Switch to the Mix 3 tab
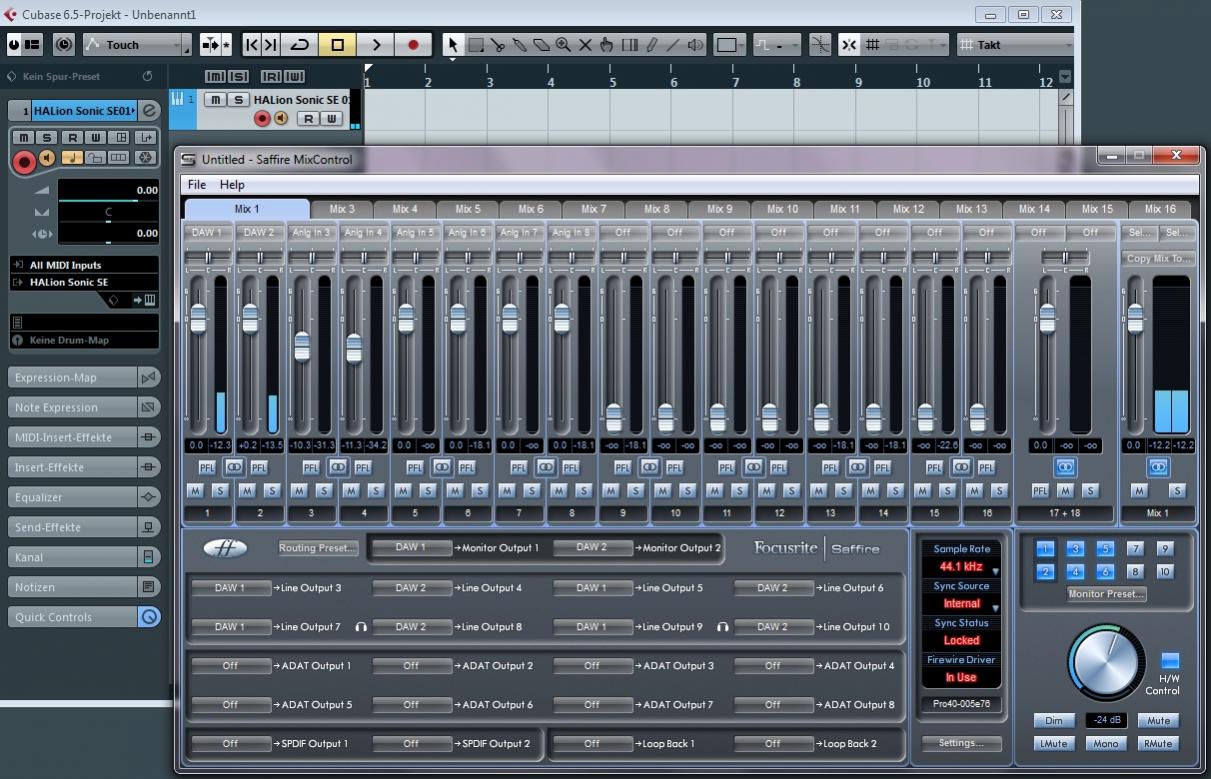Screen dimensions: 1211x779 tap(343, 209)
